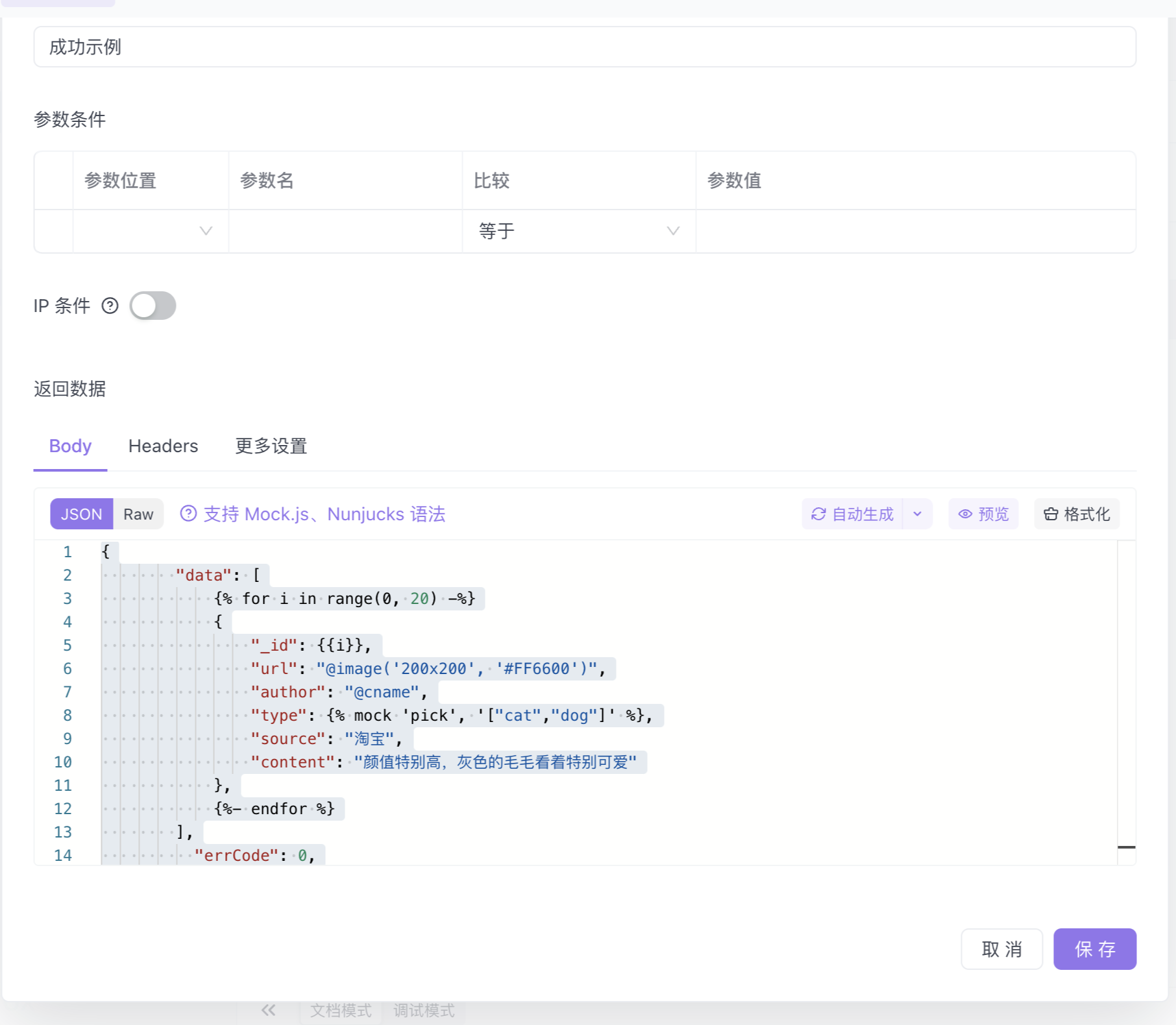Click the "content" code line

[444, 762]
